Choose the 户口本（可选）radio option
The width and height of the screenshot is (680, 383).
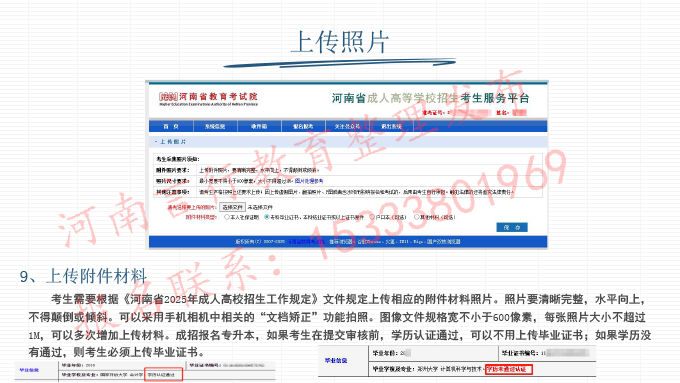(x=372, y=217)
